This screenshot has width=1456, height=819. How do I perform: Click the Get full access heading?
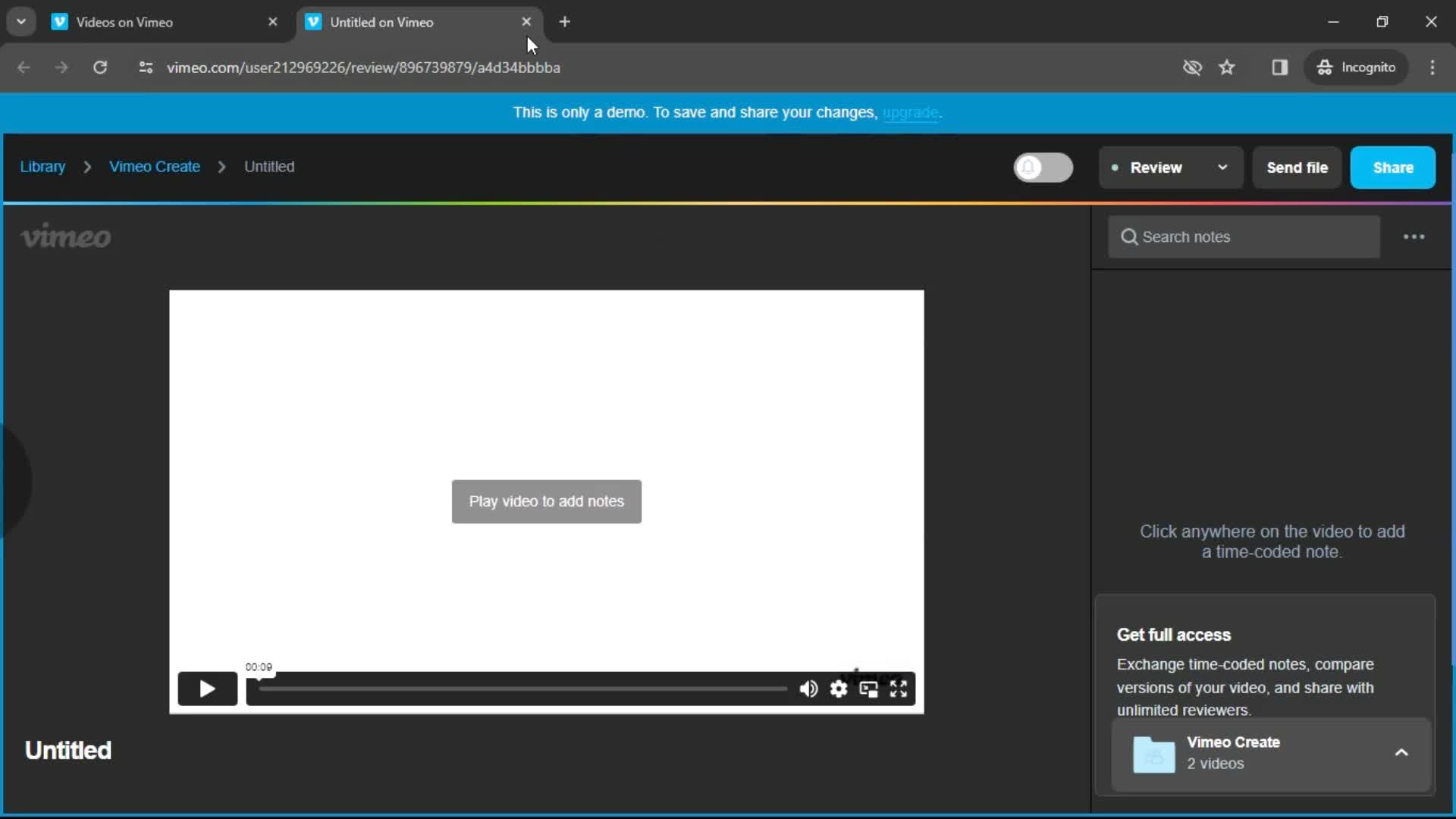pyautogui.click(x=1174, y=635)
